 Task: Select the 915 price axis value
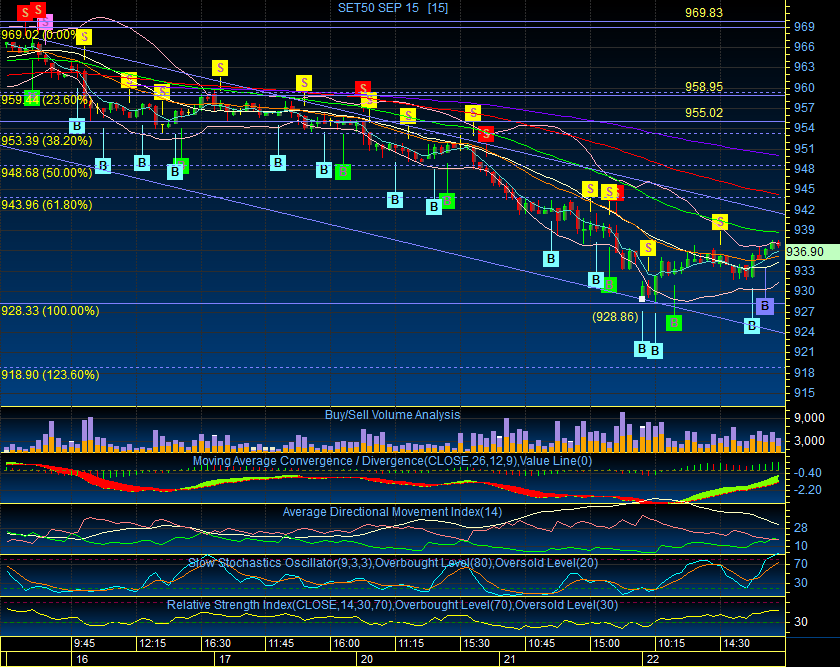(x=804, y=393)
